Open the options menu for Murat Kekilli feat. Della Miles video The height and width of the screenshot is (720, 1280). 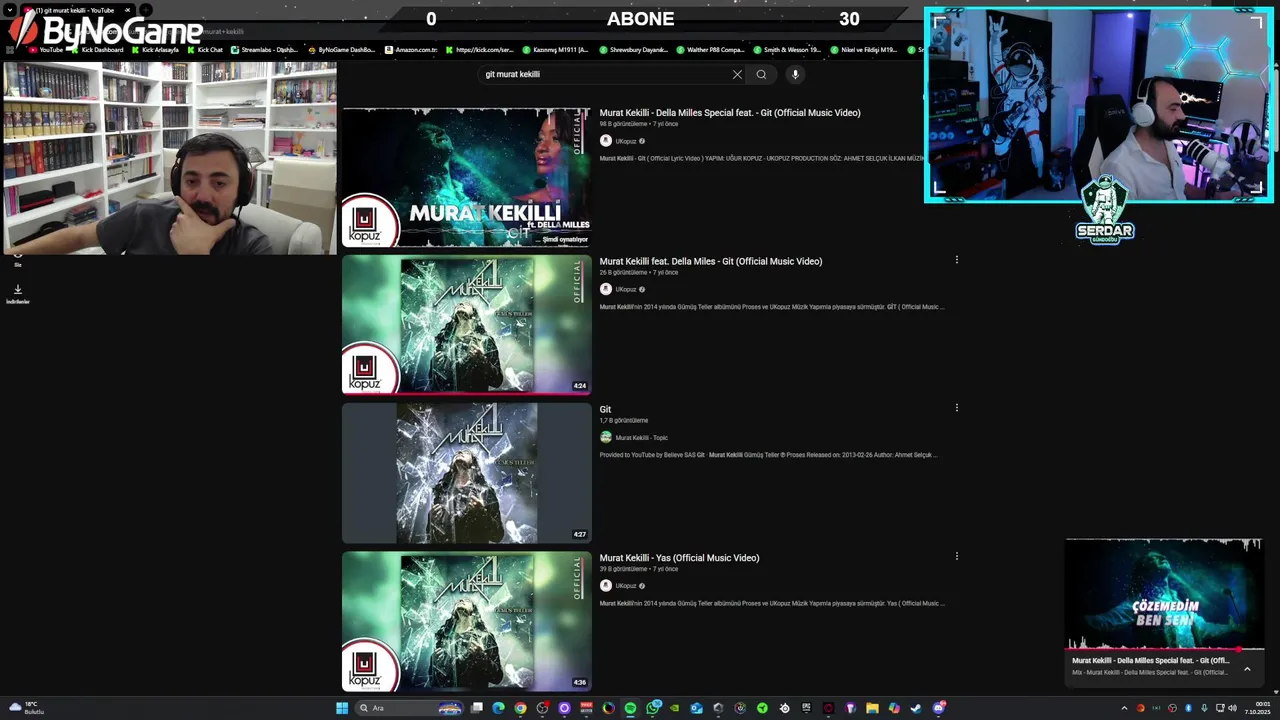(956, 260)
